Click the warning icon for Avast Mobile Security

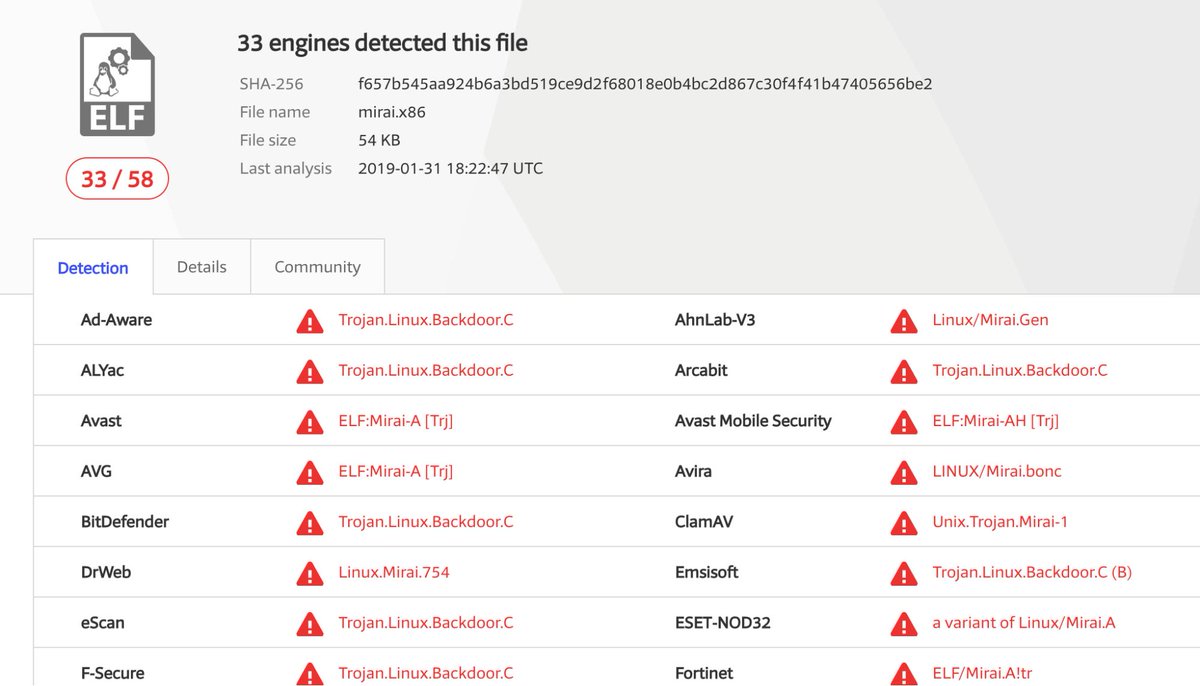pos(904,422)
